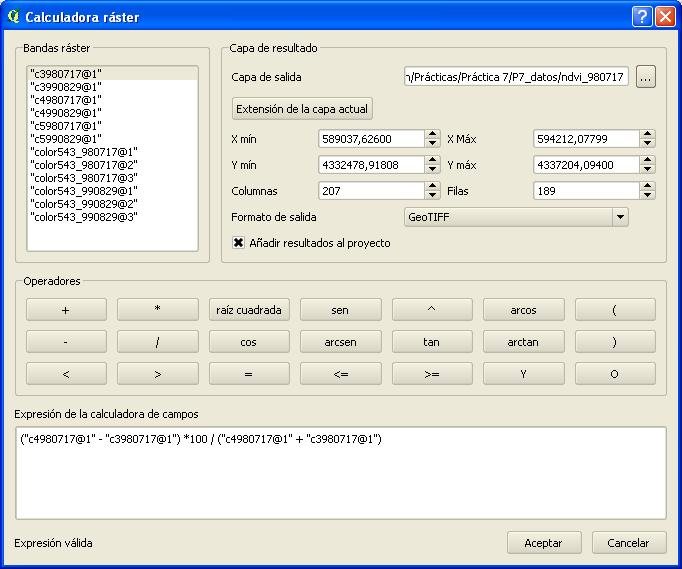Click the Cancelar button

[x=628, y=543]
